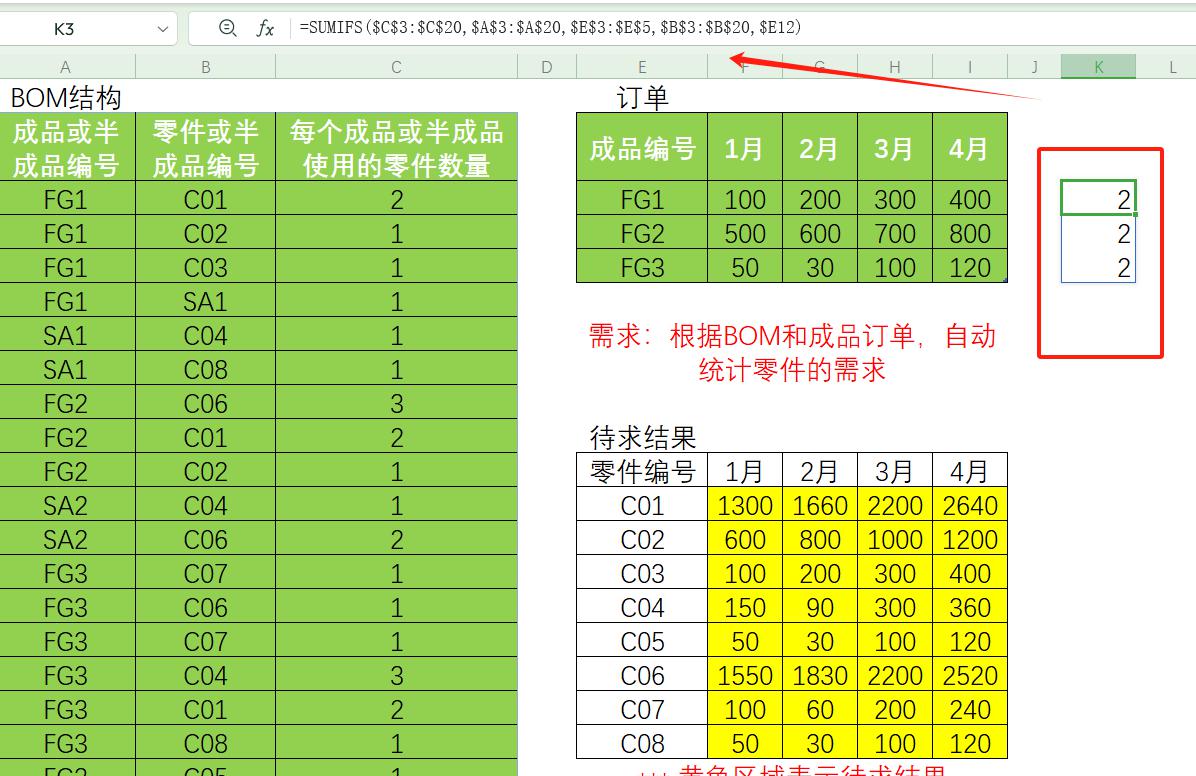
Task: Select result value 1000 for C02
Action: click(x=895, y=539)
